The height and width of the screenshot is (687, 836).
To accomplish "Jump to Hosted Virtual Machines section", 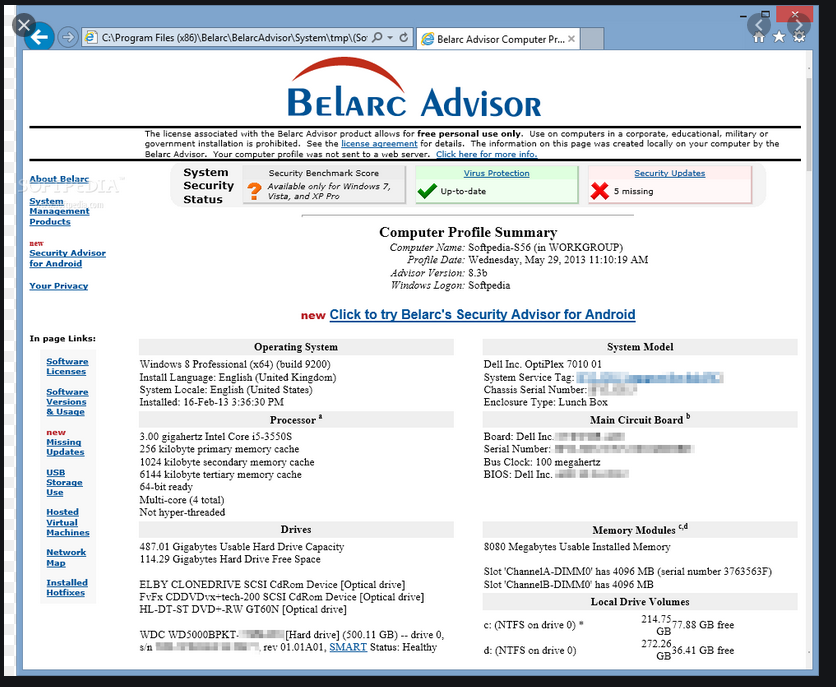I will [68, 522].
